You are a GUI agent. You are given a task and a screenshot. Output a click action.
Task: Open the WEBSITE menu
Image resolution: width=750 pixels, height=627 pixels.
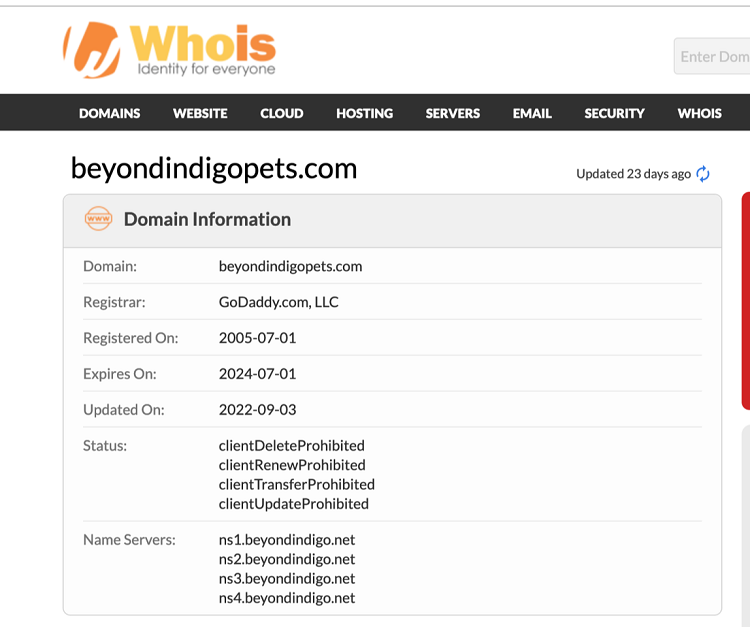click(200, 113)
